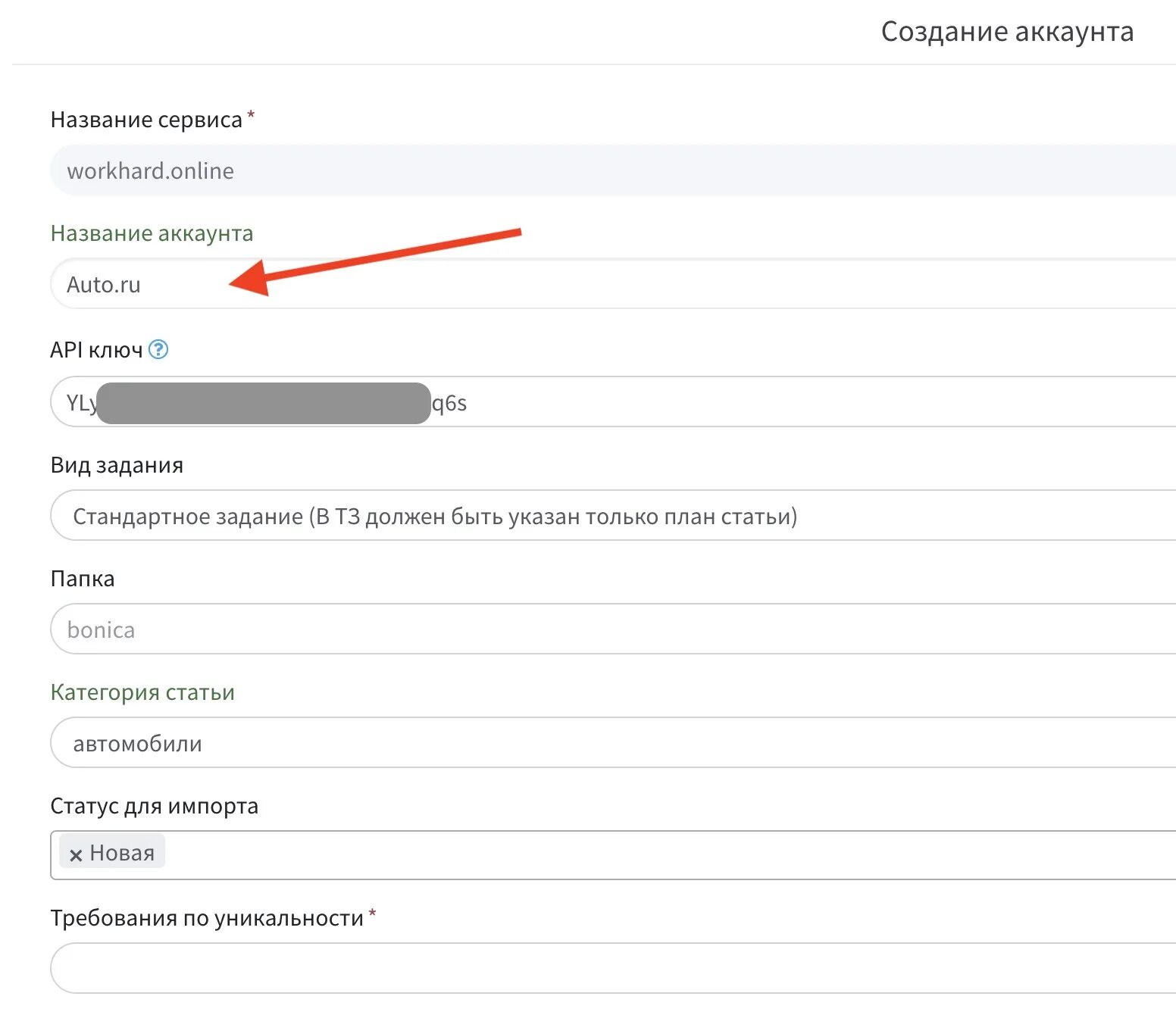Image resolution: width=1176 pixels, height=1015 pixels.
Task: Click the 'Вид задания' label
Action: 117,465
